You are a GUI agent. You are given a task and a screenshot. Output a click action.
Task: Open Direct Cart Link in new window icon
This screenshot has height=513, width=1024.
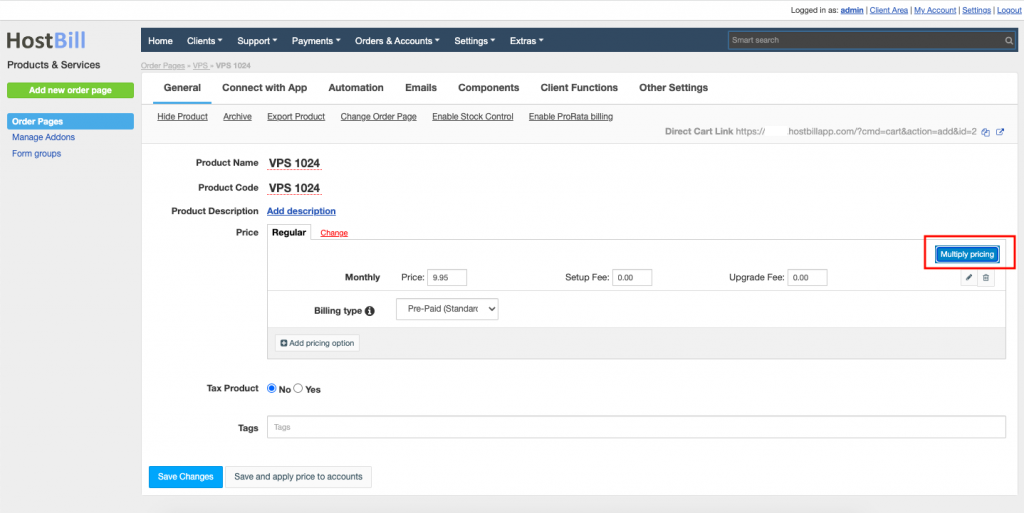(x=1000, y=132)
